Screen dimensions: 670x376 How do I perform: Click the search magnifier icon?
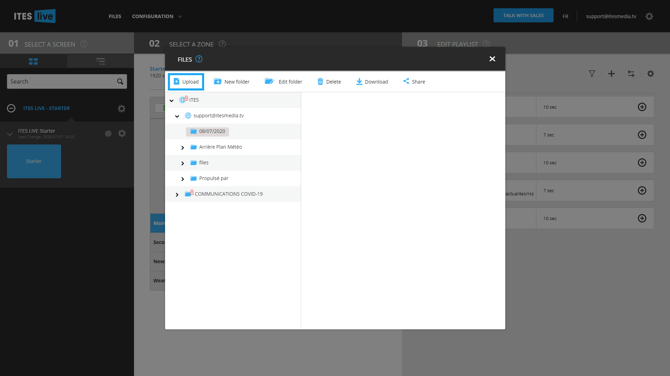pos(120,81)
